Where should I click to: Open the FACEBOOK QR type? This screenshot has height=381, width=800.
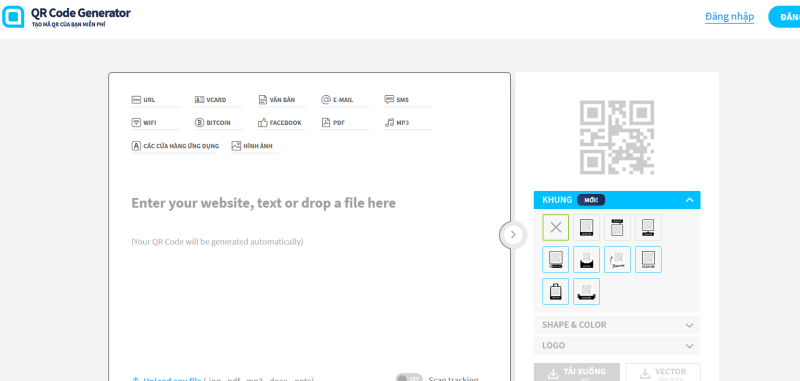tap(281, 123)
